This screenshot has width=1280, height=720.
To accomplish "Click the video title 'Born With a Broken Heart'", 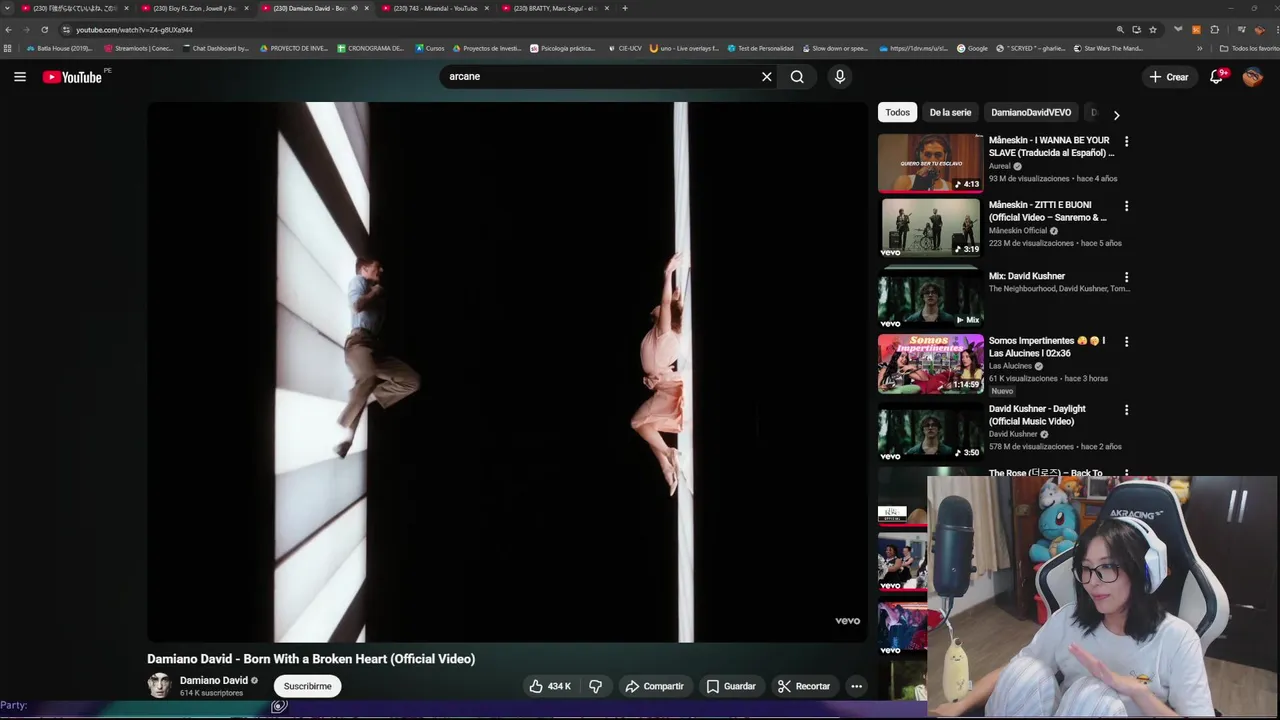I will click(311, 659).
